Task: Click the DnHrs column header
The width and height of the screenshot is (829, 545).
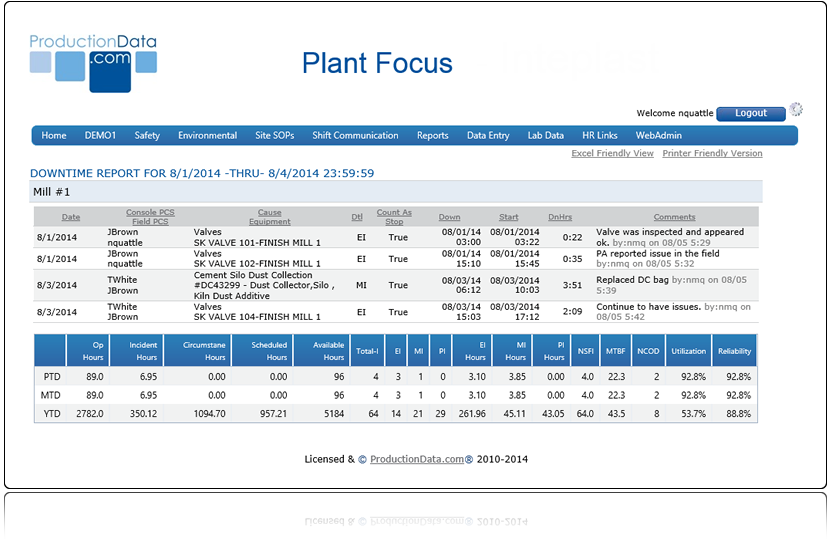Action: point(560,217)
